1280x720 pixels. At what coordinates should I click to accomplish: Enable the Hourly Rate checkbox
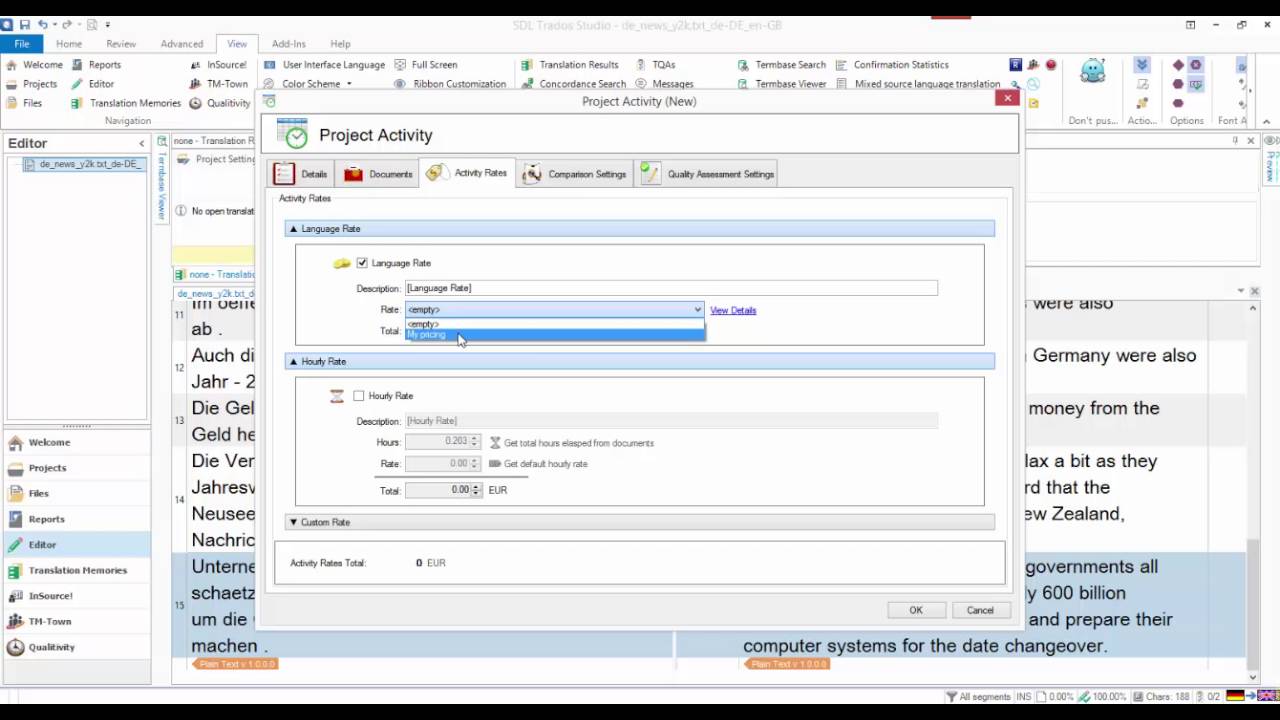[x=359, y=396]
